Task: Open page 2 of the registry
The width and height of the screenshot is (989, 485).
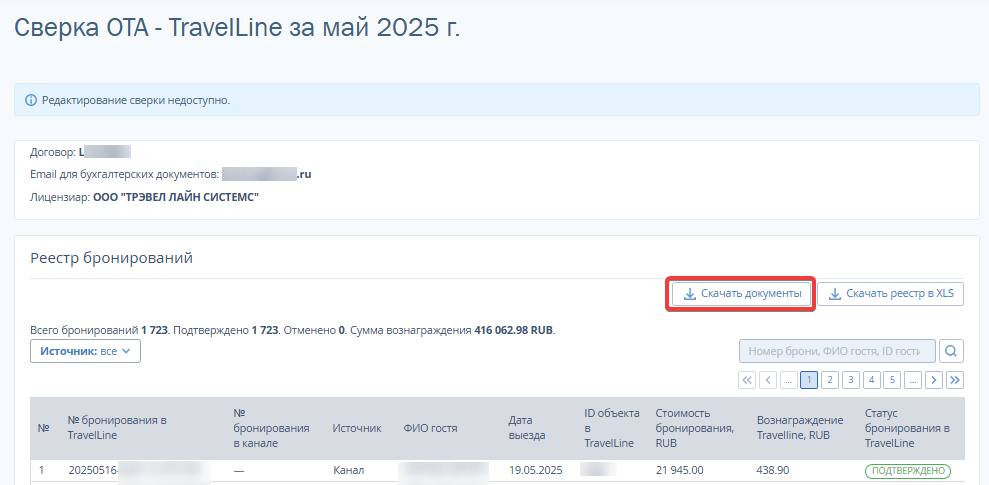Action: pos(830,380)
